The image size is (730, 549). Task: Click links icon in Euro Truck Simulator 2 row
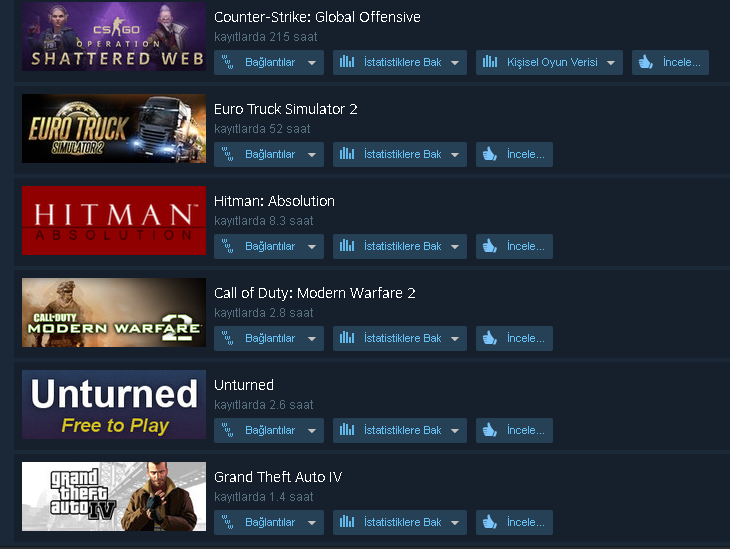[227, 154]
